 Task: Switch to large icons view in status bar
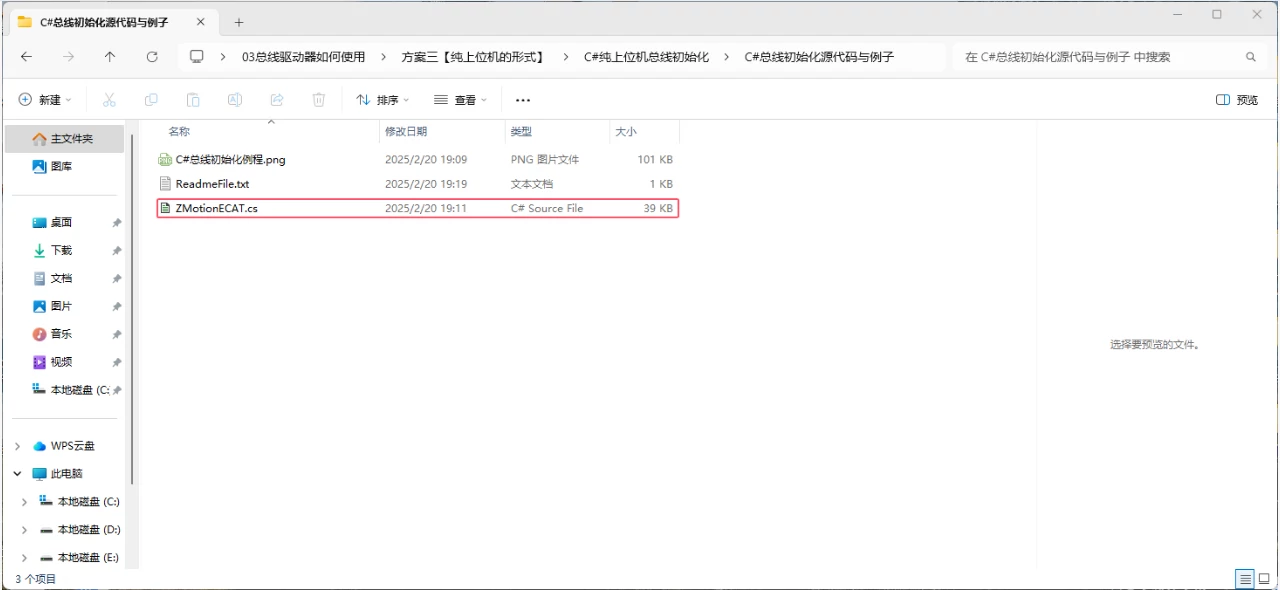click(x=1262, y=578)
